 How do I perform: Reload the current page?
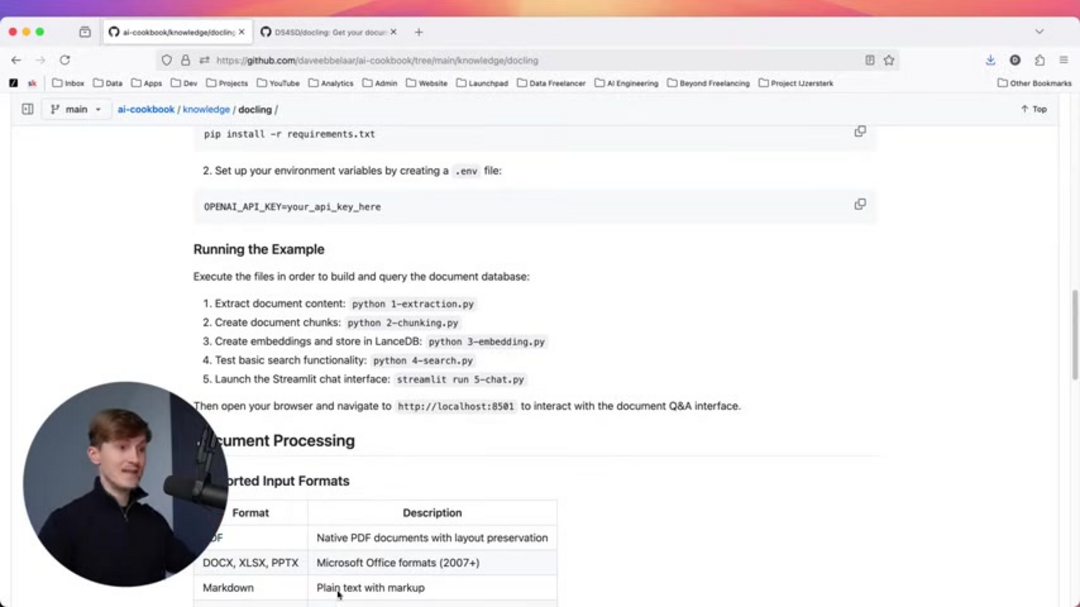[x=64, y=60]
